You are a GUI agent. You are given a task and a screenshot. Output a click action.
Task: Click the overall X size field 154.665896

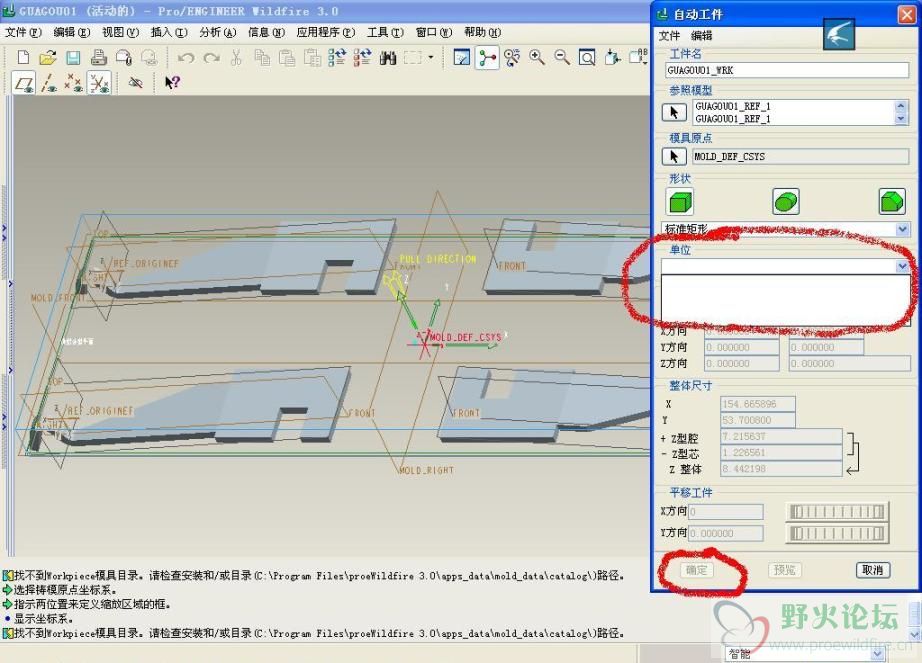tap(758, 404)
